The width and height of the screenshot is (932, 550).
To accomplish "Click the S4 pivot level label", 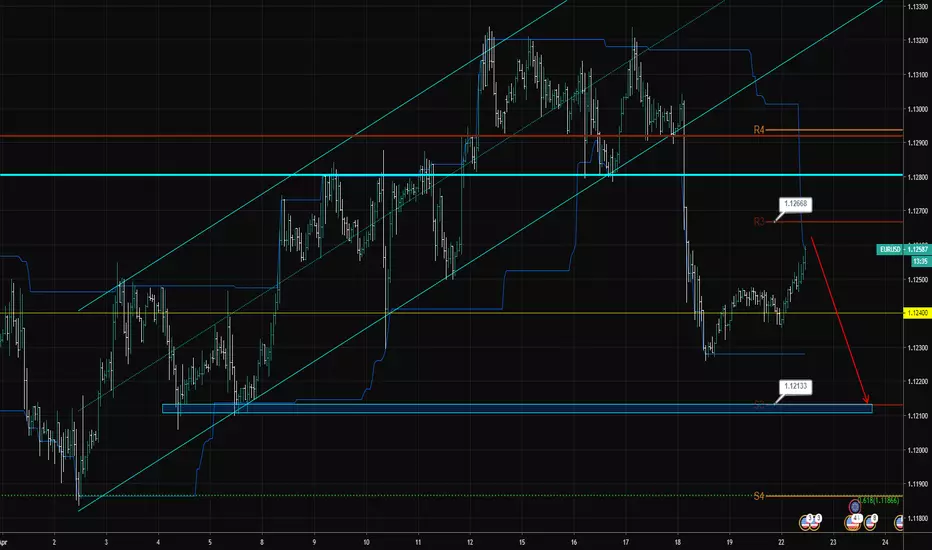I will (759, 496).
